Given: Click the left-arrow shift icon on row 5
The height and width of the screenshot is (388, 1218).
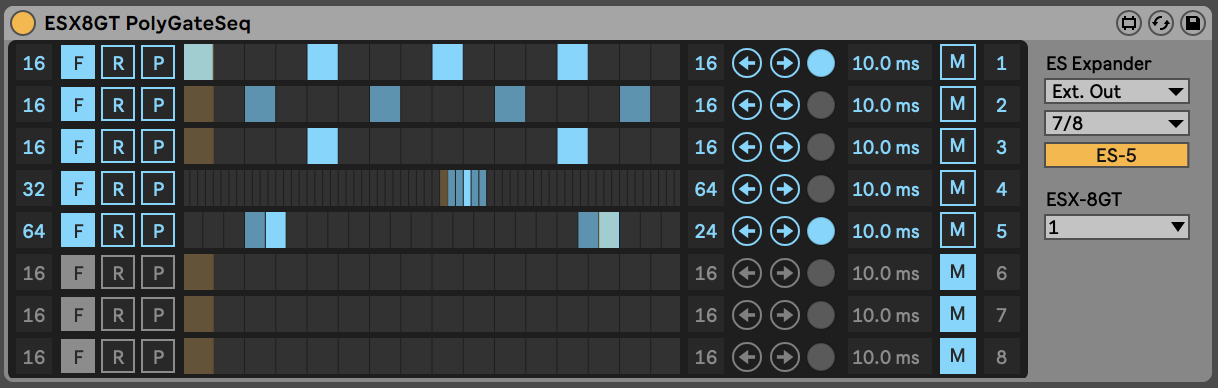Looking at the screenshot, I should click(746, 231).
